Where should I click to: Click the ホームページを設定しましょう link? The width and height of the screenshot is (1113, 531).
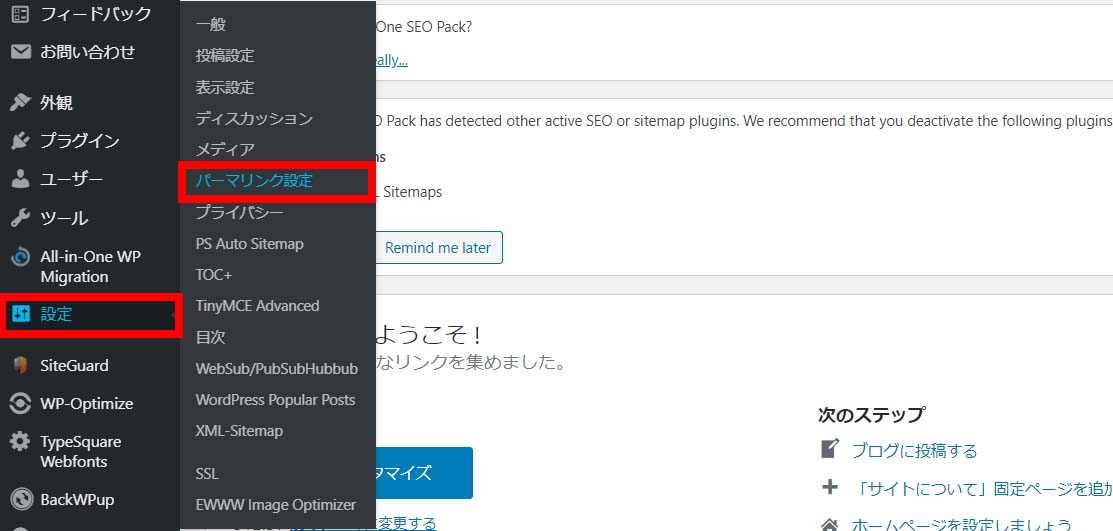pos(961,524)
